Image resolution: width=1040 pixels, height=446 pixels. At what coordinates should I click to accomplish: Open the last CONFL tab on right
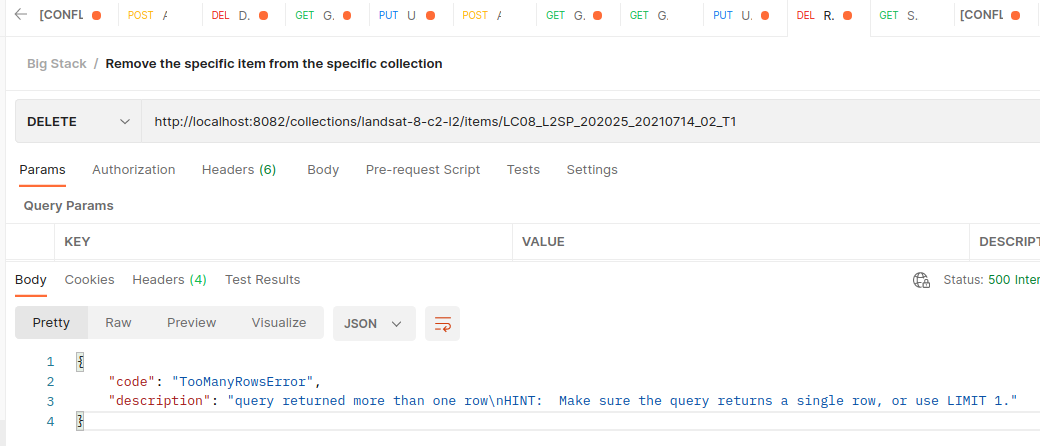click(996, 15)
